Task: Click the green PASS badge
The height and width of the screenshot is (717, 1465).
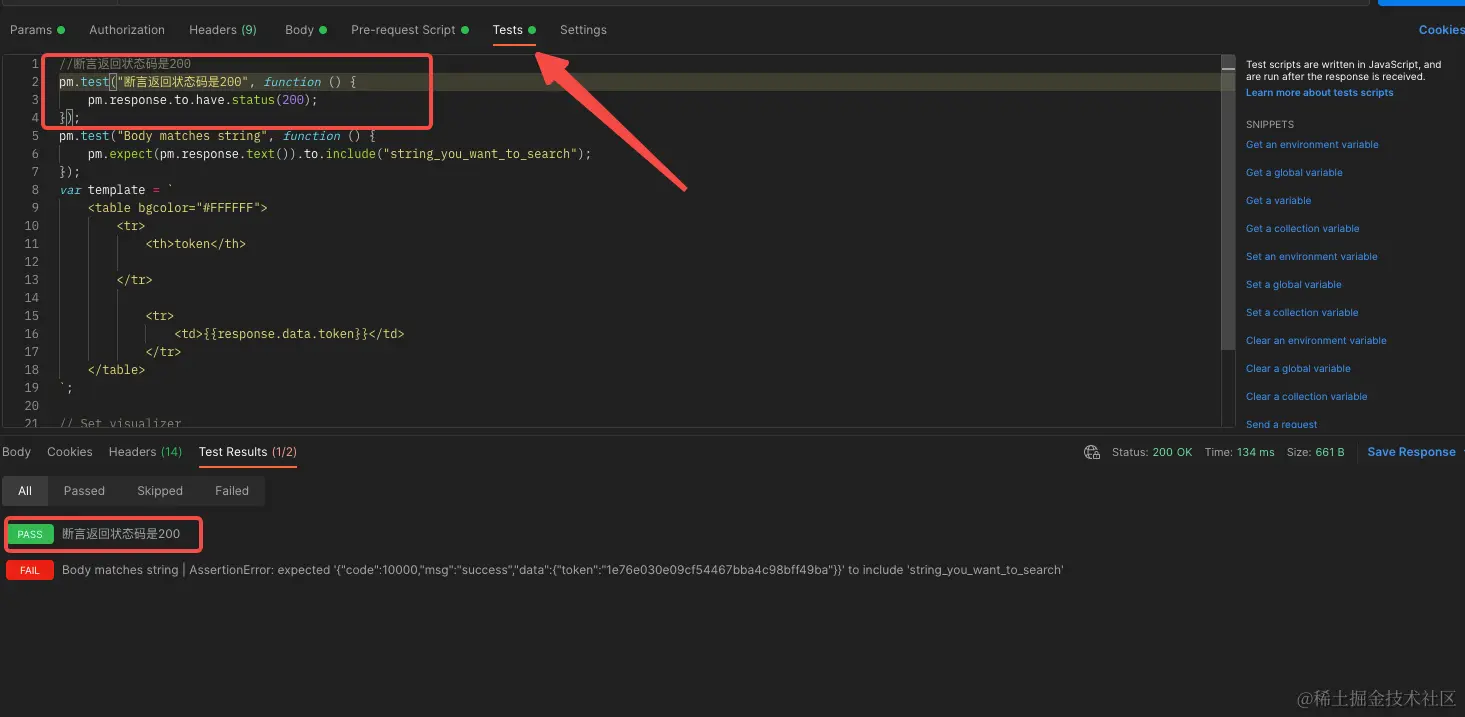Action: pos(30,534)
